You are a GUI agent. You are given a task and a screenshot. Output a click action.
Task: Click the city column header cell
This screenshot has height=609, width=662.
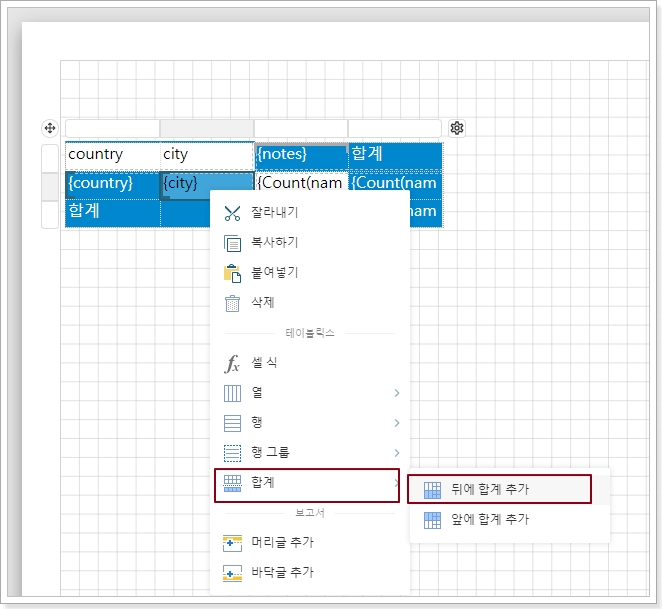[206, 155]
